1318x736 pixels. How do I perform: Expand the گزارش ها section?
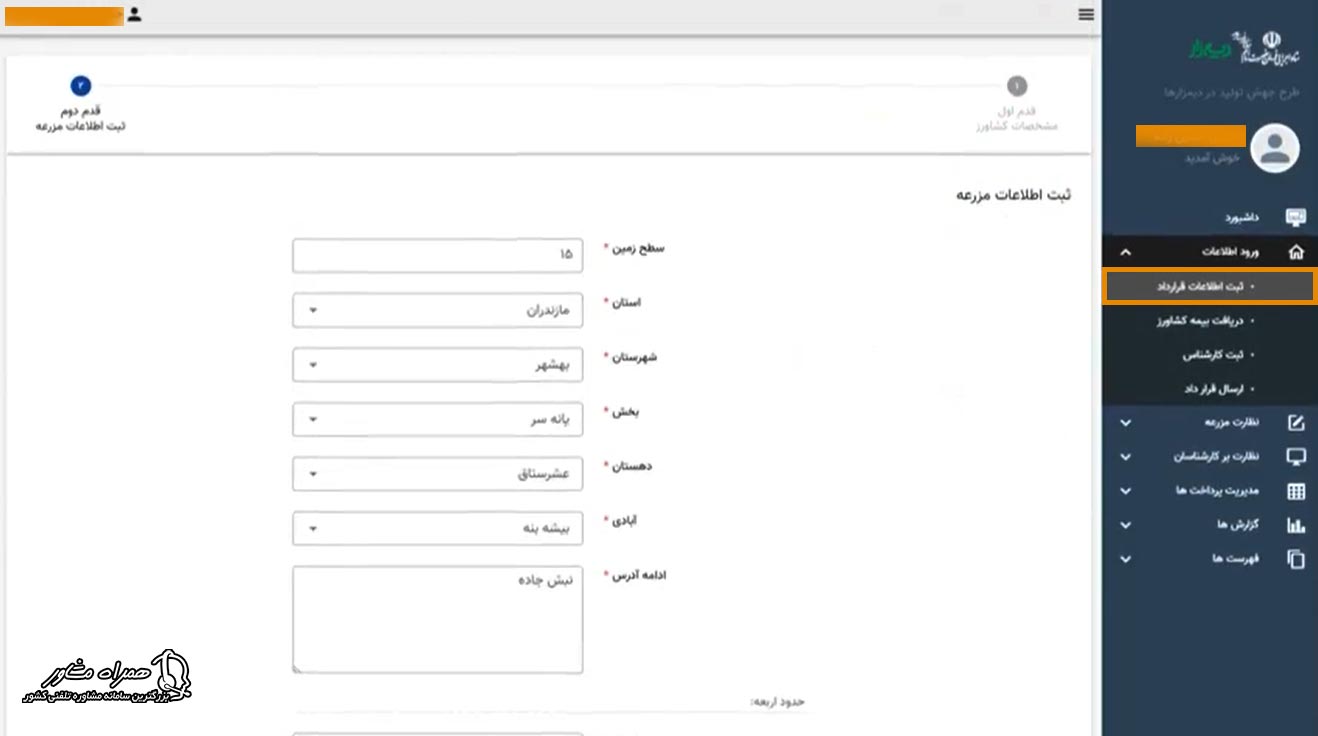point(1124,524)
